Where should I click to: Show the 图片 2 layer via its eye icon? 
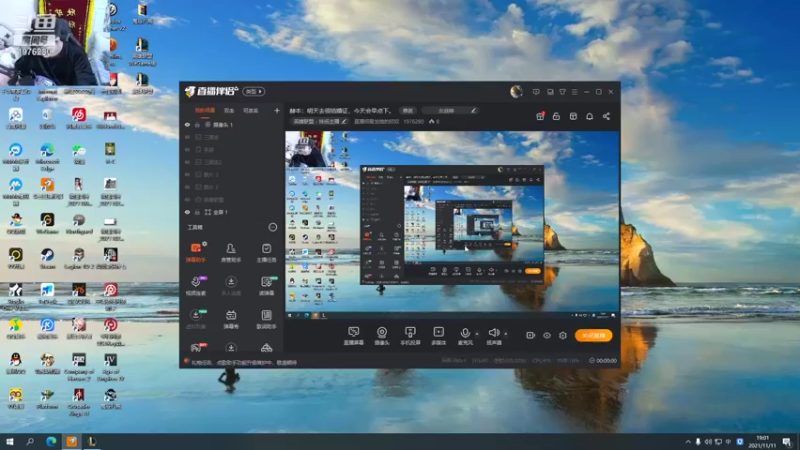(x=187, y=187)
